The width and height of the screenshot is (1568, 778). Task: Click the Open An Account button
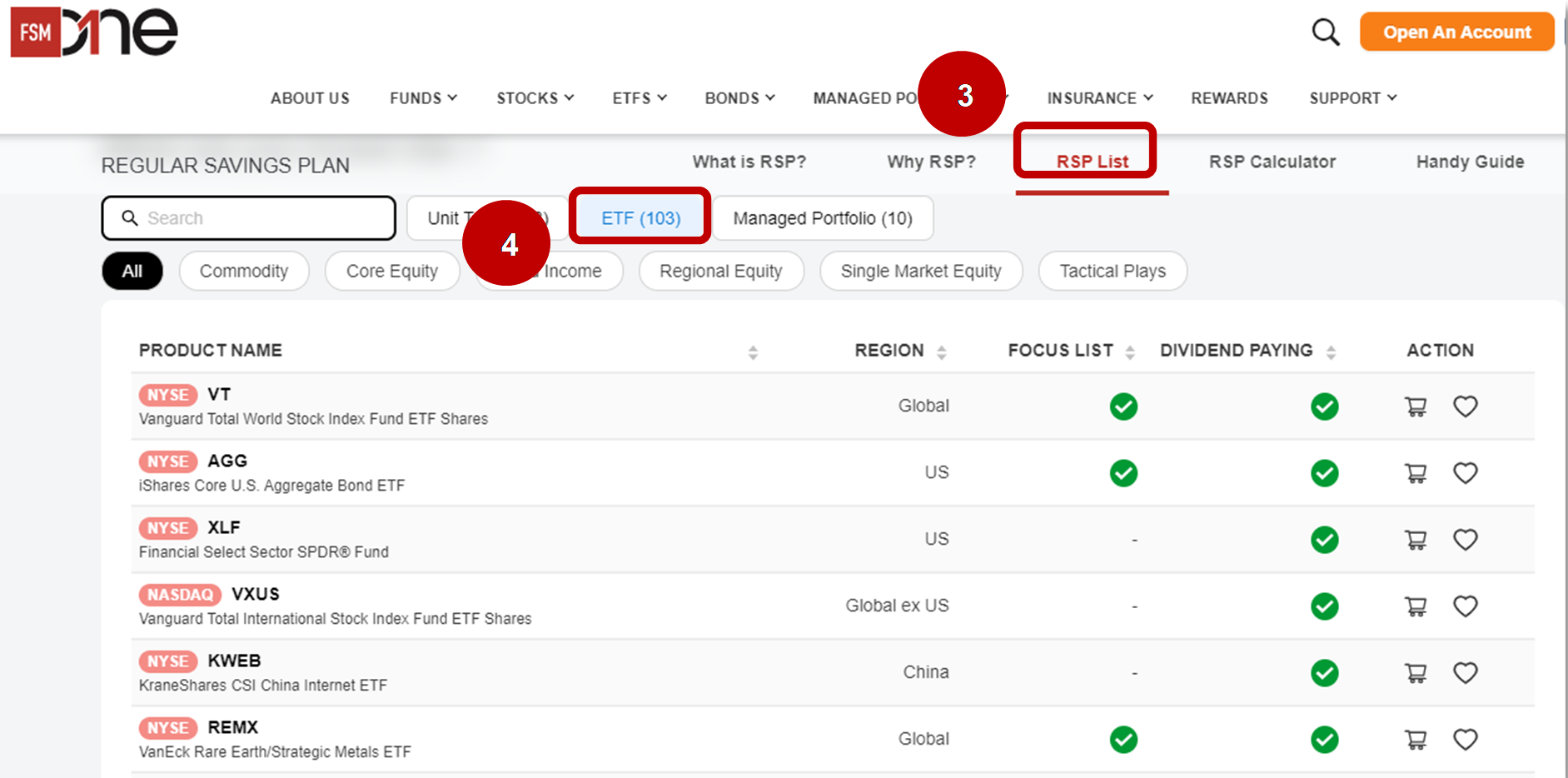click(1456, 32)
